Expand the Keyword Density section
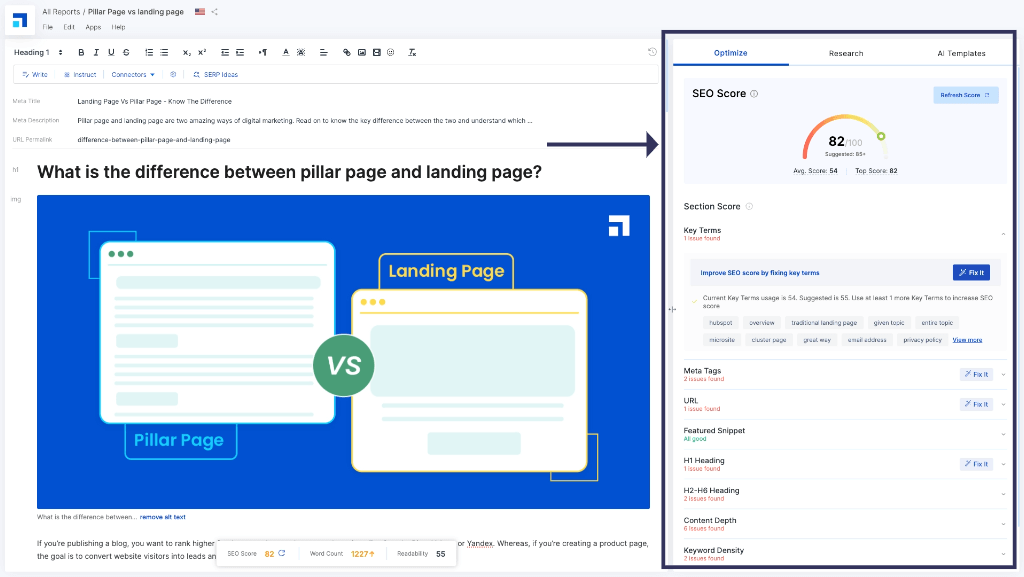The width and height of the screenshot is (1024, 577). pyautogui.click(x=1003, y=554)
